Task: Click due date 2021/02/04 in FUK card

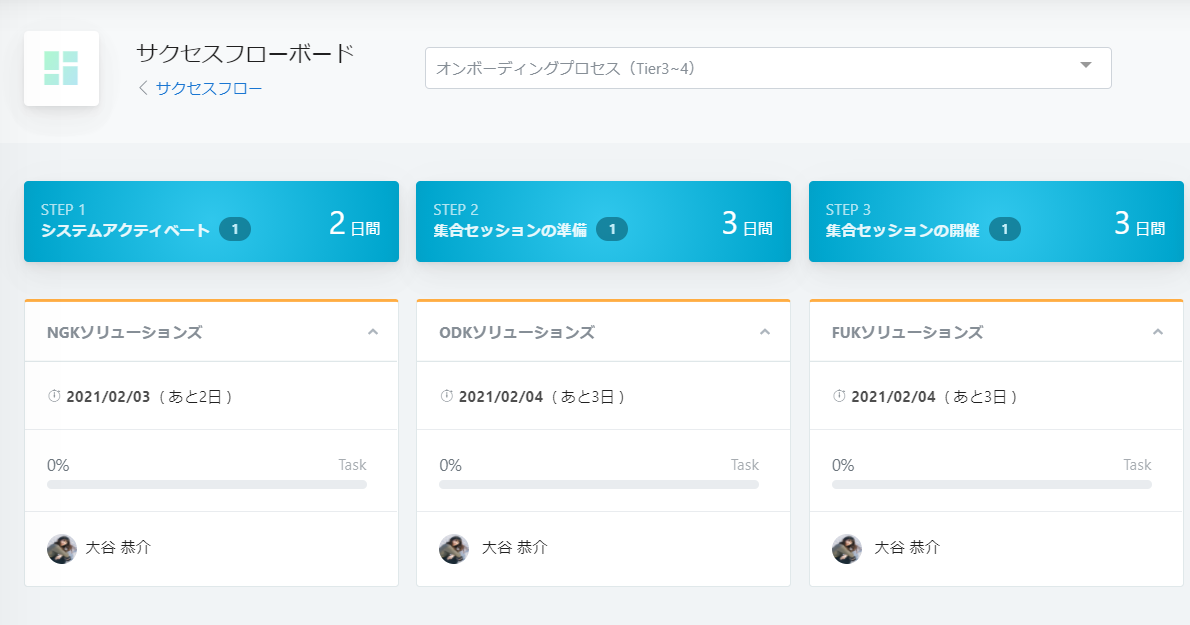Action: point(893,397)
